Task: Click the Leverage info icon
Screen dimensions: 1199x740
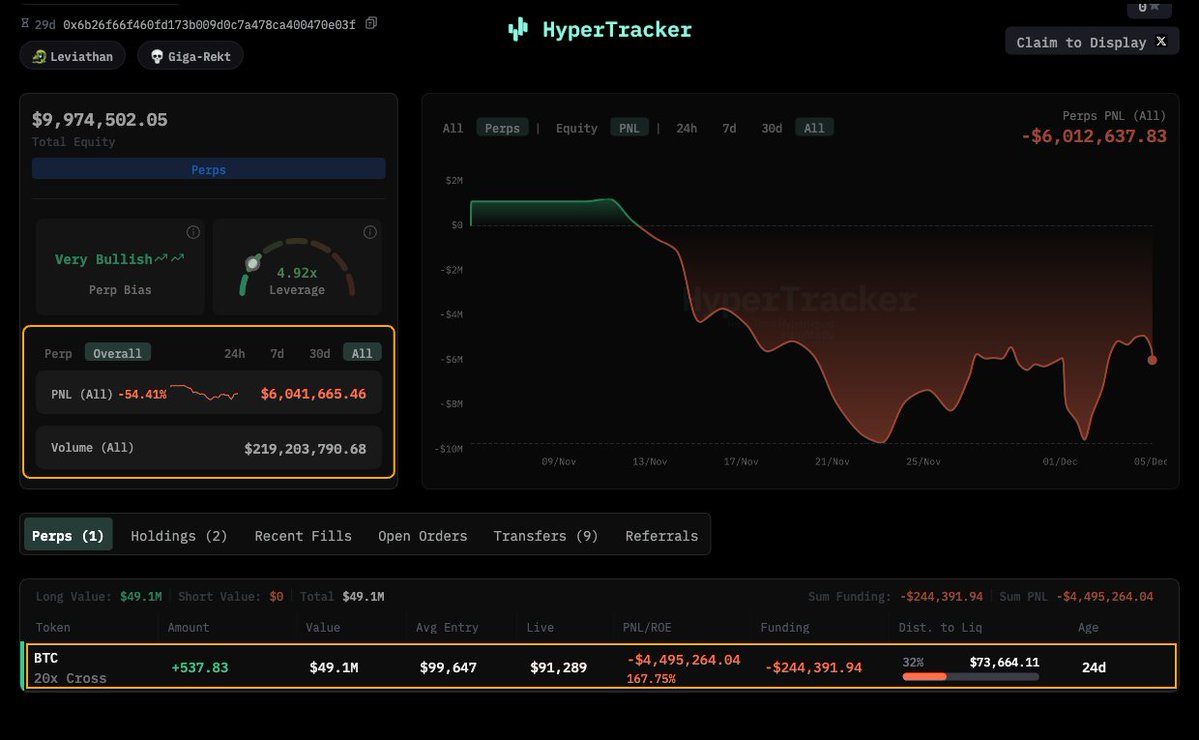Action: point(370,232)
